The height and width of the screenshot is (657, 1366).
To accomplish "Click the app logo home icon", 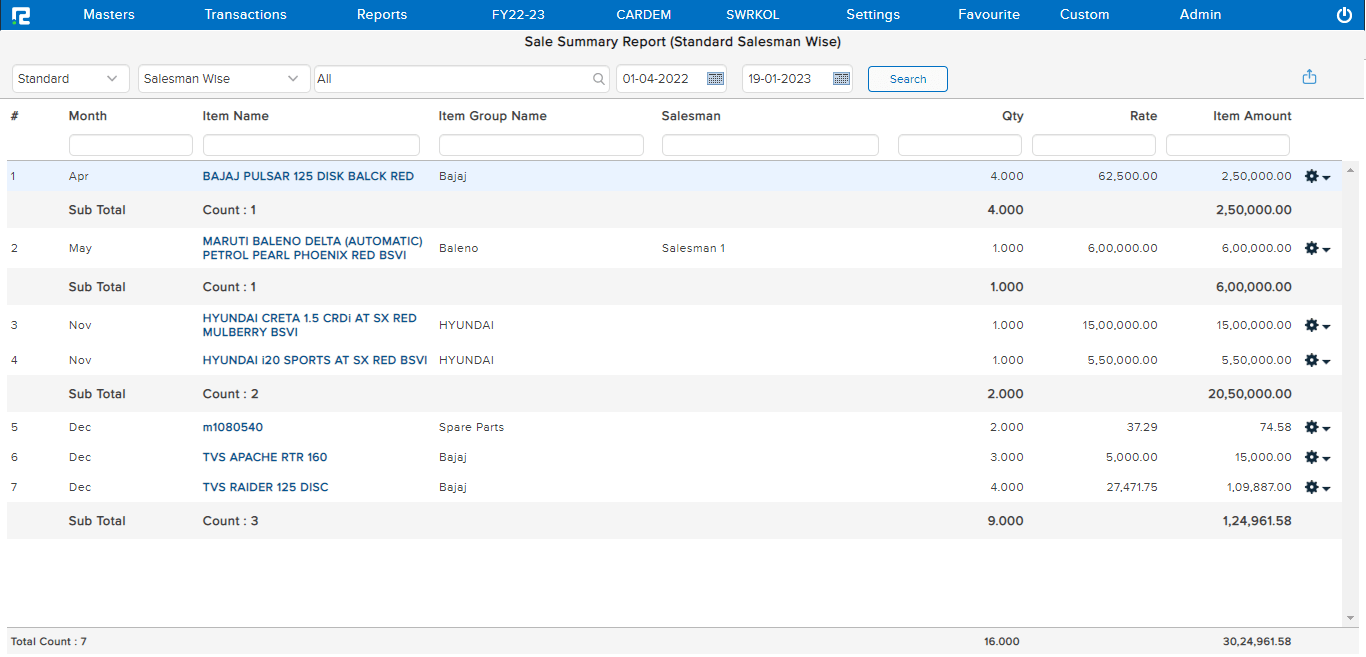I will (x=20, y=15).
